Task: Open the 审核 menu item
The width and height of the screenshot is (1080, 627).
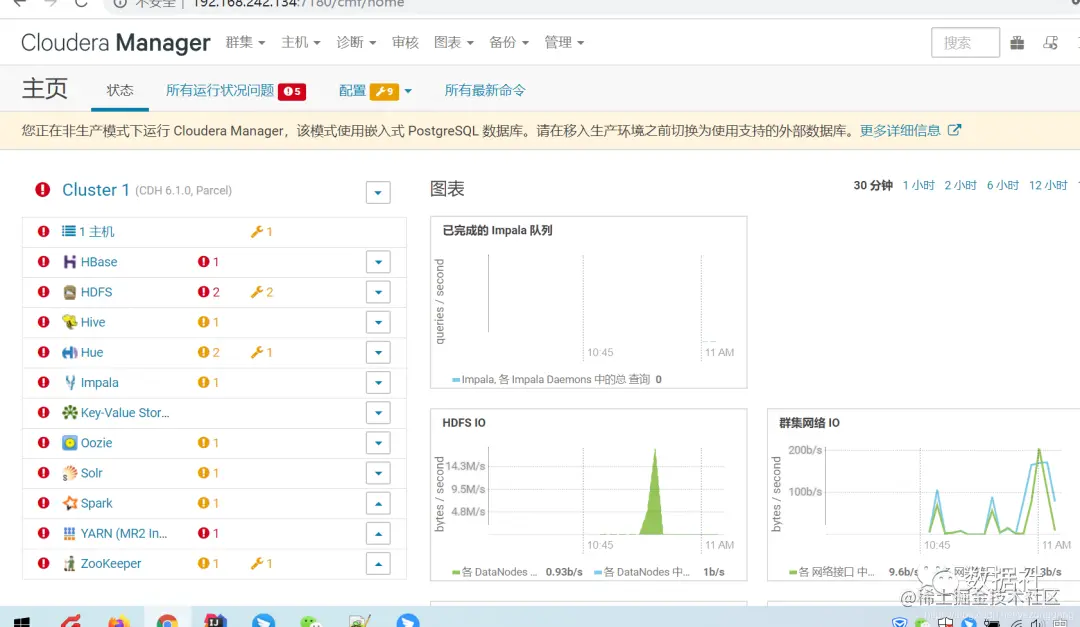Action: [405, 43]
